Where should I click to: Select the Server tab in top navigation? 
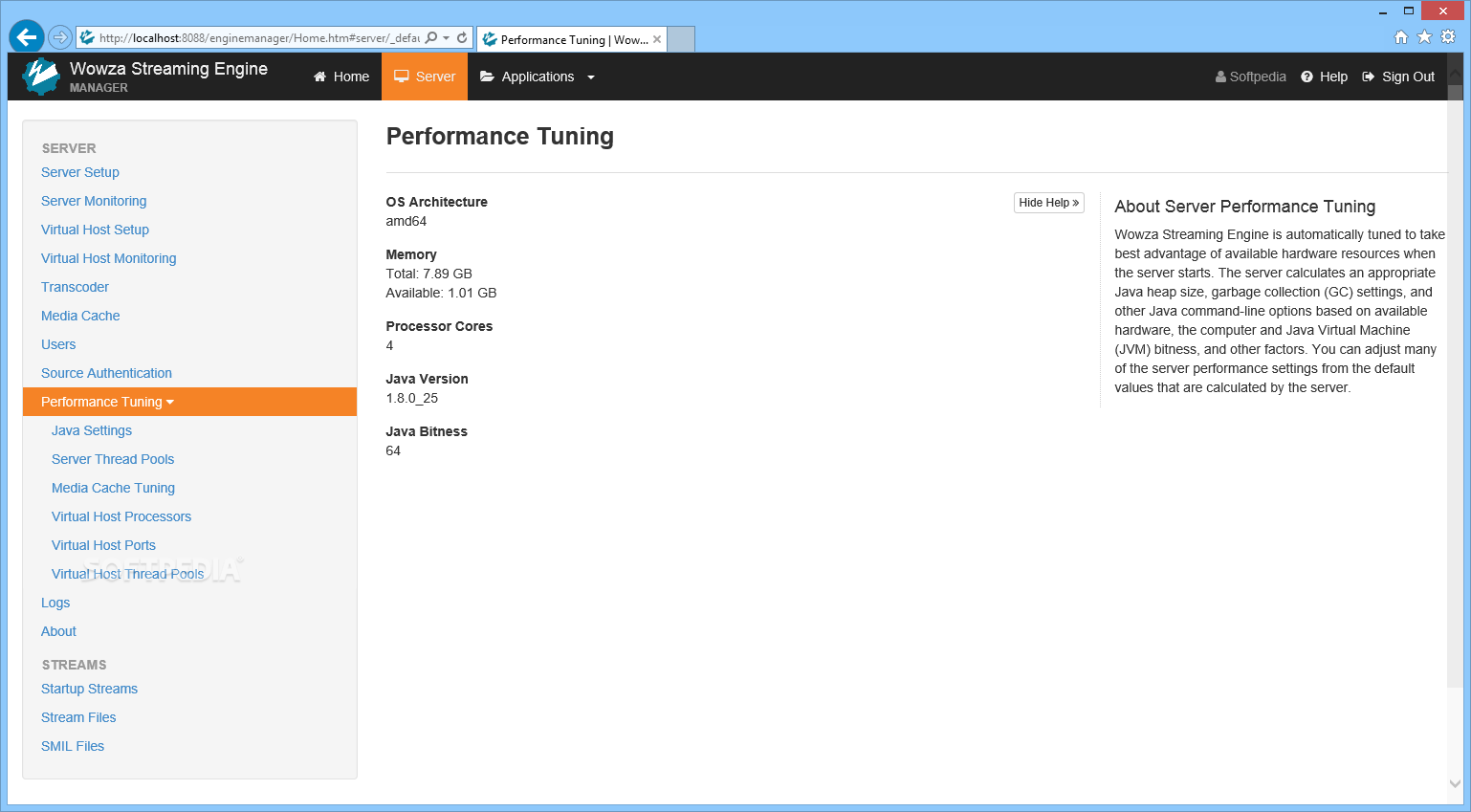click(425, 77)
